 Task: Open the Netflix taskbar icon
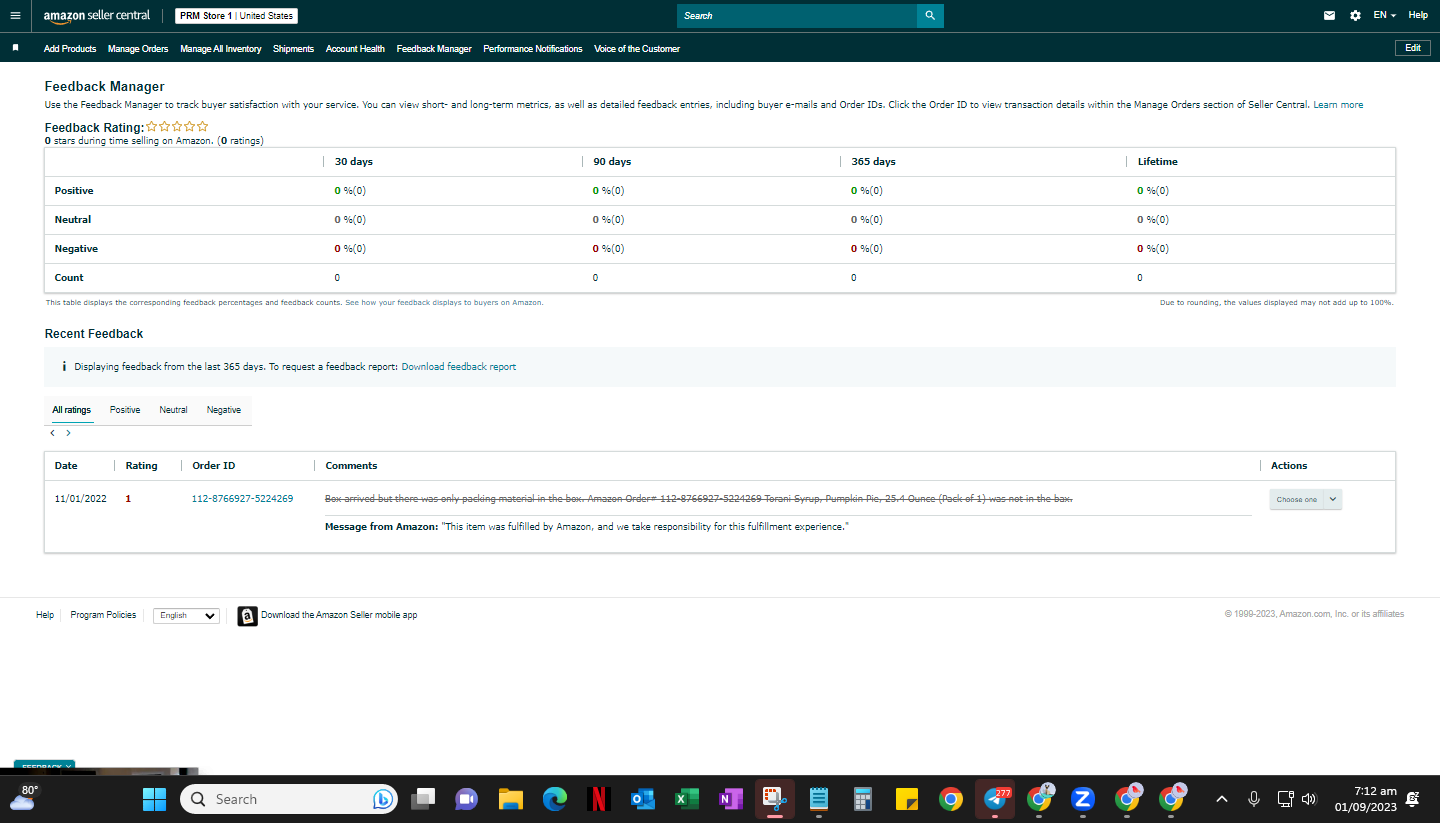598,799
